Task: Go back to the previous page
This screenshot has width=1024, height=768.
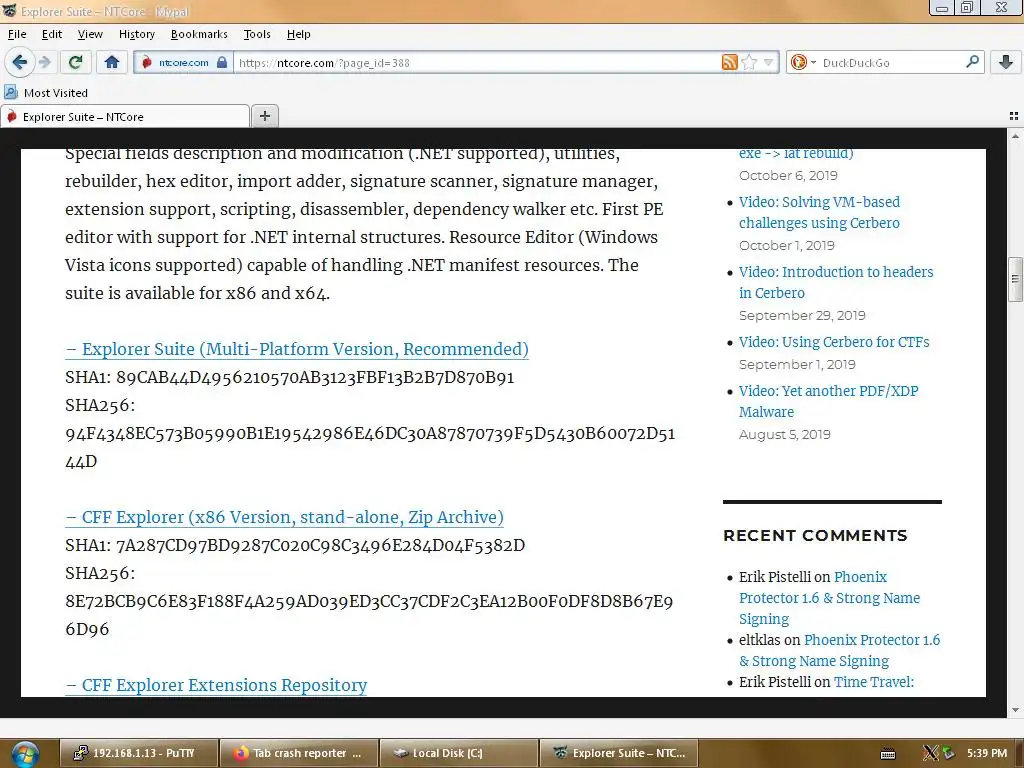Action: [x=20, y=62]
